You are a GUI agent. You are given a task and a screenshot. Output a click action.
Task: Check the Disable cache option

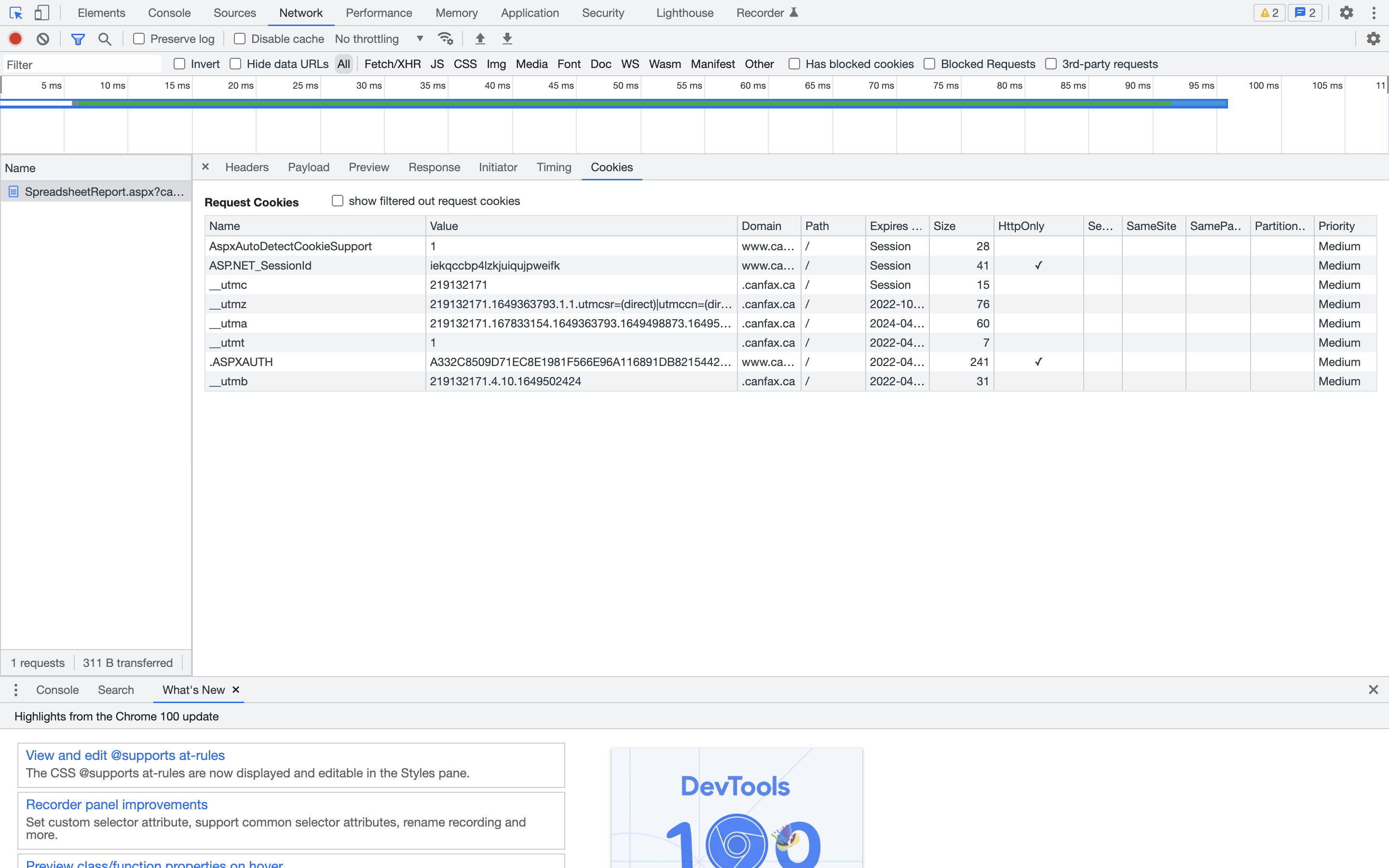click(240, 39)
